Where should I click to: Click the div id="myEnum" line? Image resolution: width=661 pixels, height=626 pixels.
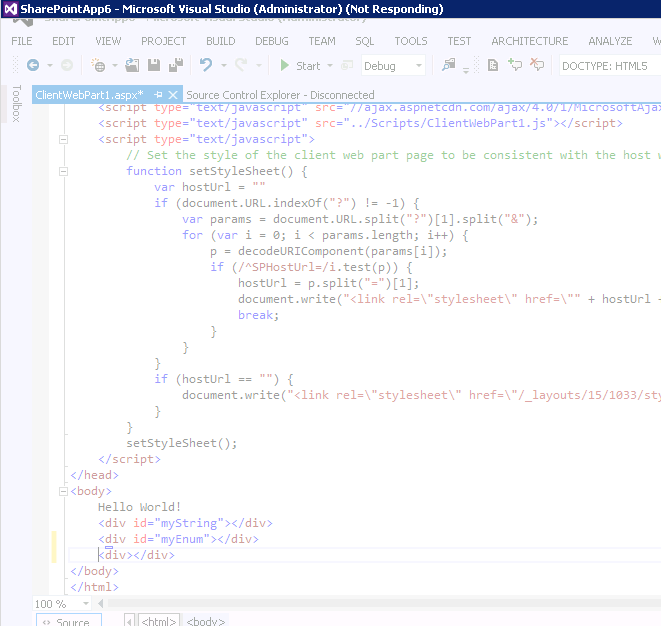click(178, 539)
